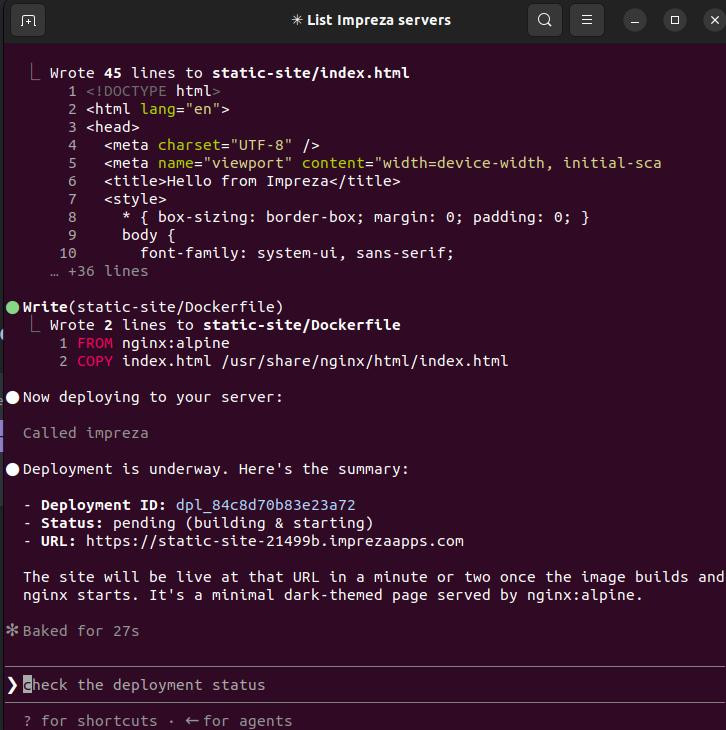Click the 'List Impreza servers' window title

[371, 20]
